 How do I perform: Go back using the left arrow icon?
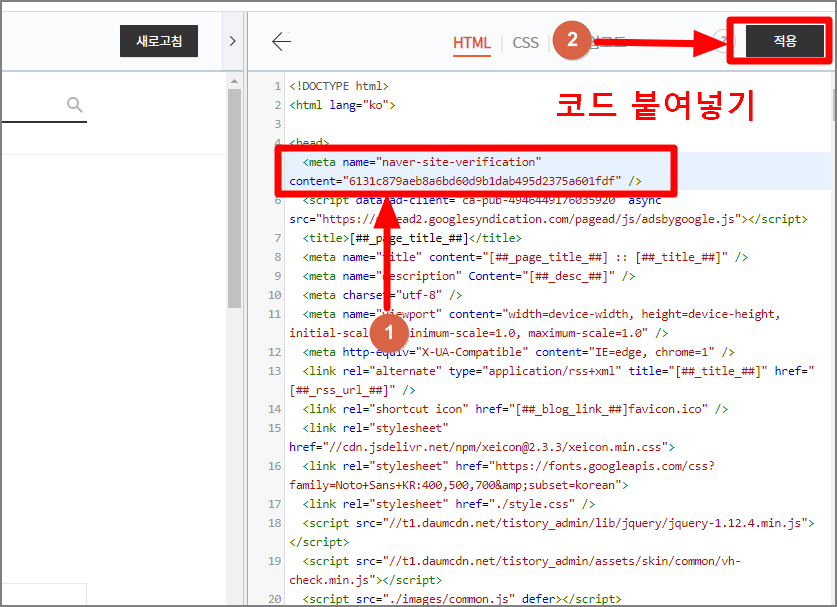(281, 41)
